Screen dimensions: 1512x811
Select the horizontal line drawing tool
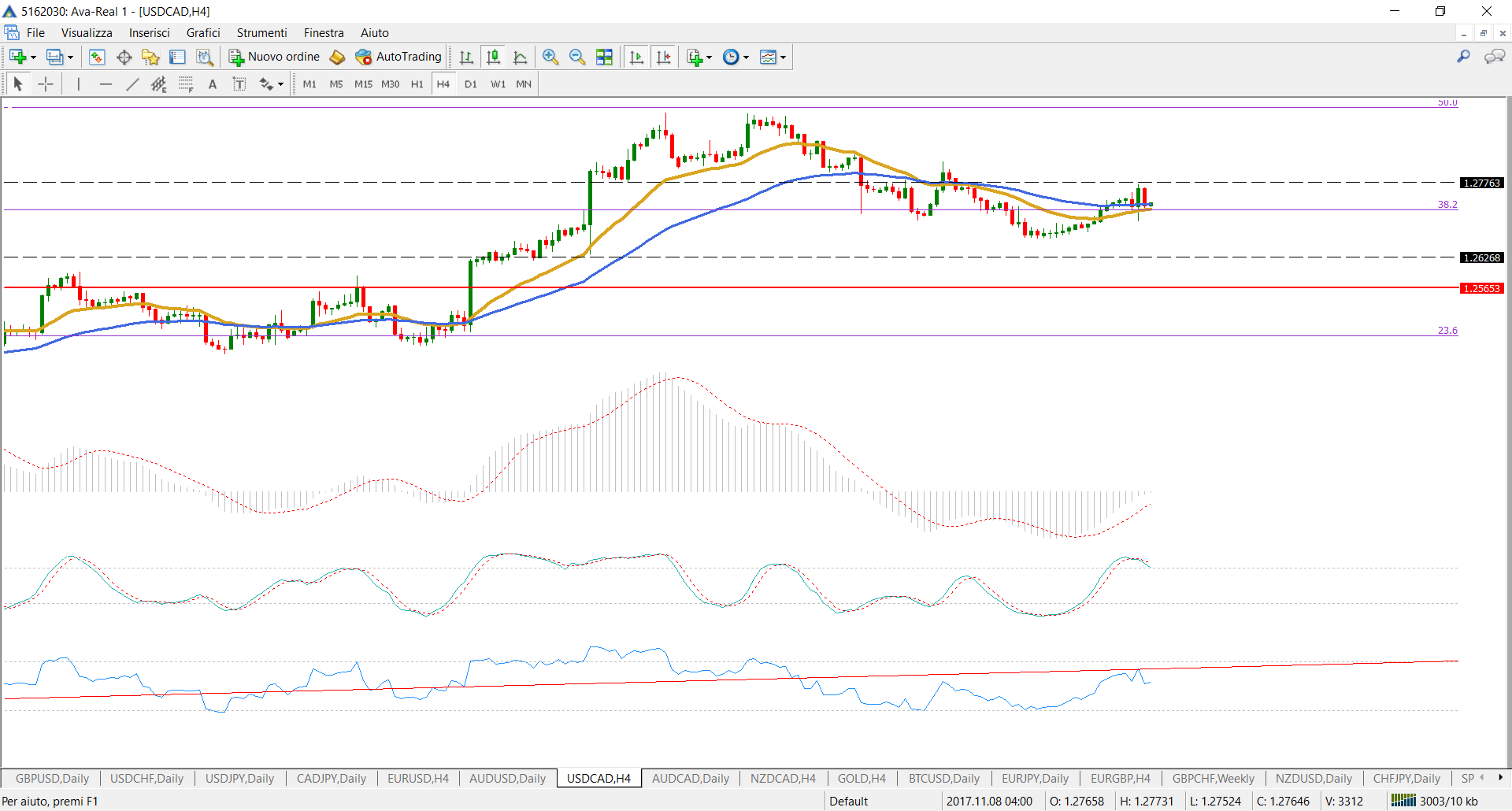click(x=106, y=83)
